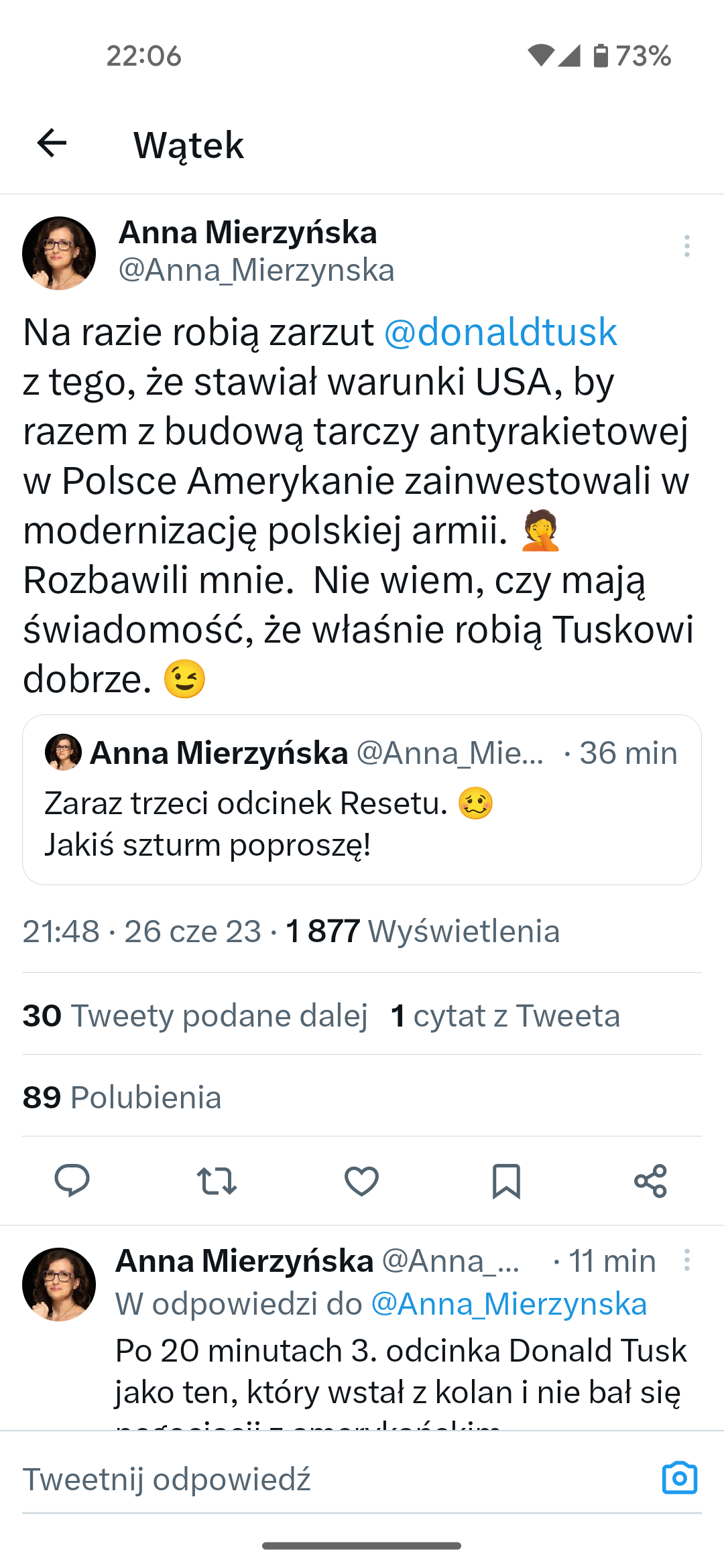Tap the main tweet author avatar
Image resolution: width=724 pixels, height=1568 pixels.
pyautogui.click(x=59, y=253)
